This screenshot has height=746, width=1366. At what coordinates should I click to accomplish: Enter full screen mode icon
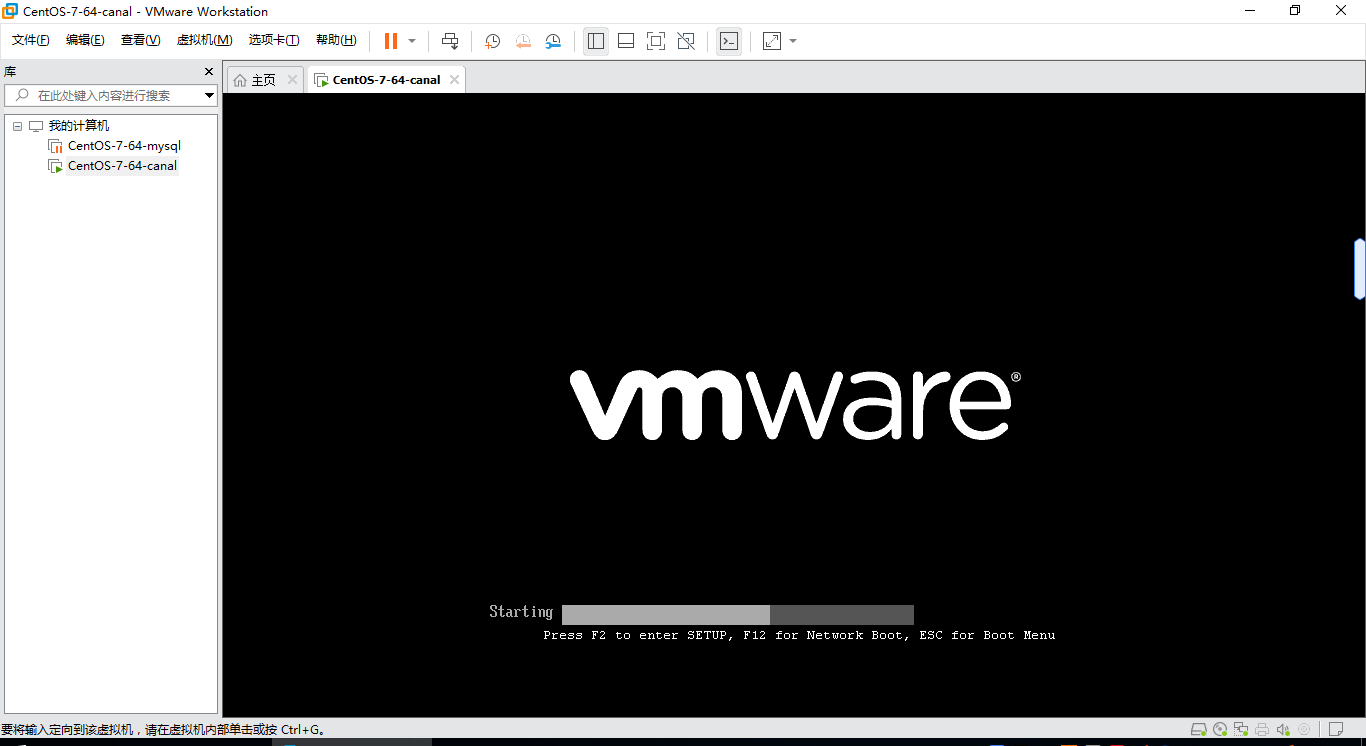click(x=656, y=41)
